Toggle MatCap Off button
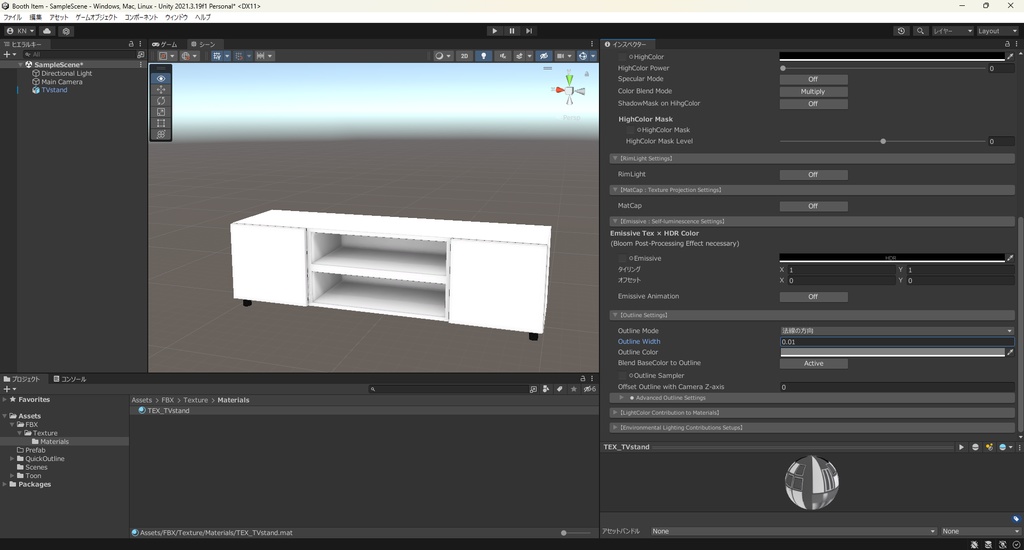The image size is (1024, 550). 813,206
